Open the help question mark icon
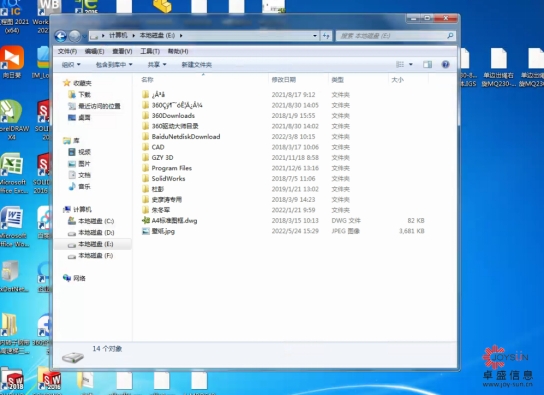The image size is (544, 395). click(x=445, y=65)
